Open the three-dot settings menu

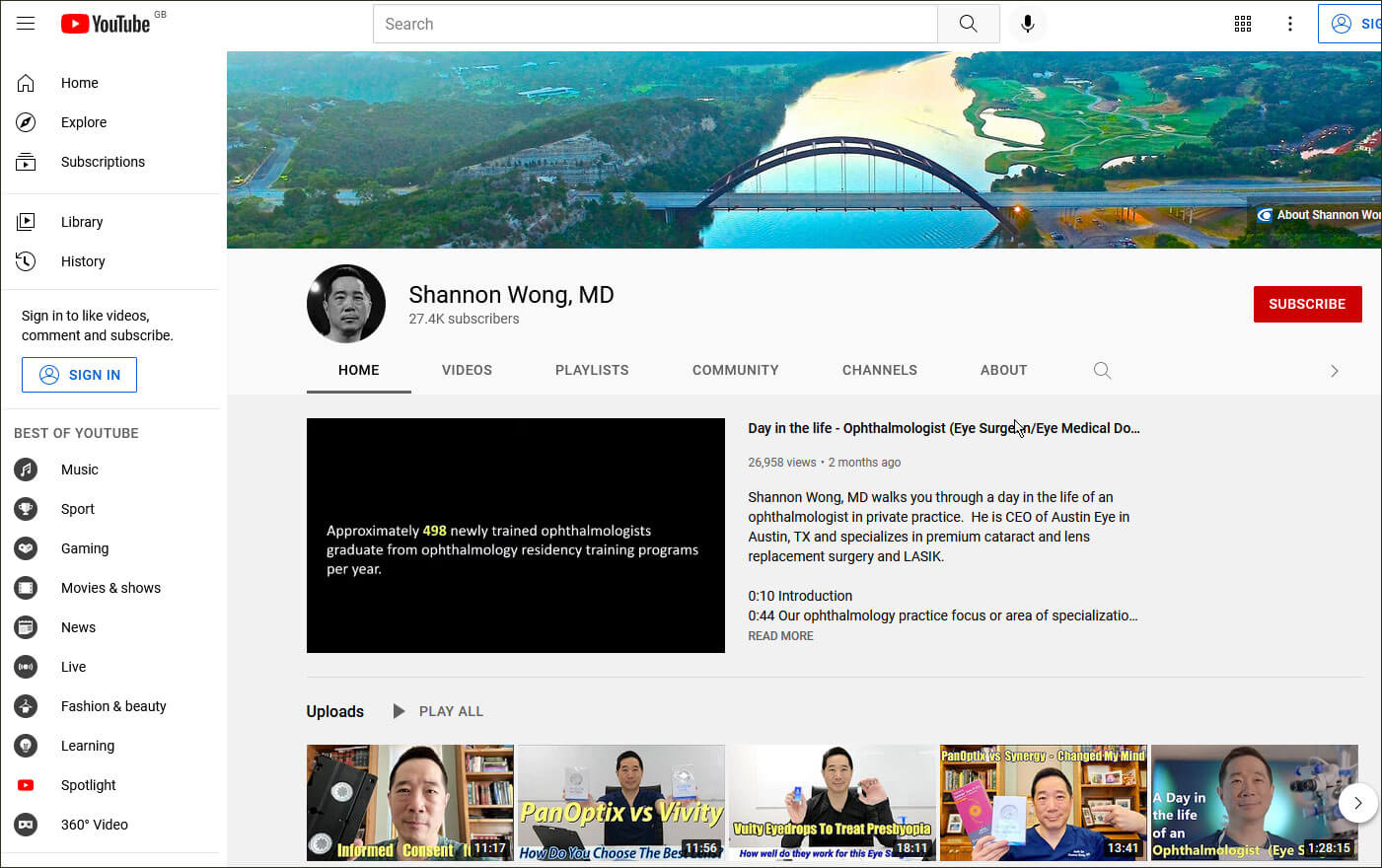click(1289, 24)
